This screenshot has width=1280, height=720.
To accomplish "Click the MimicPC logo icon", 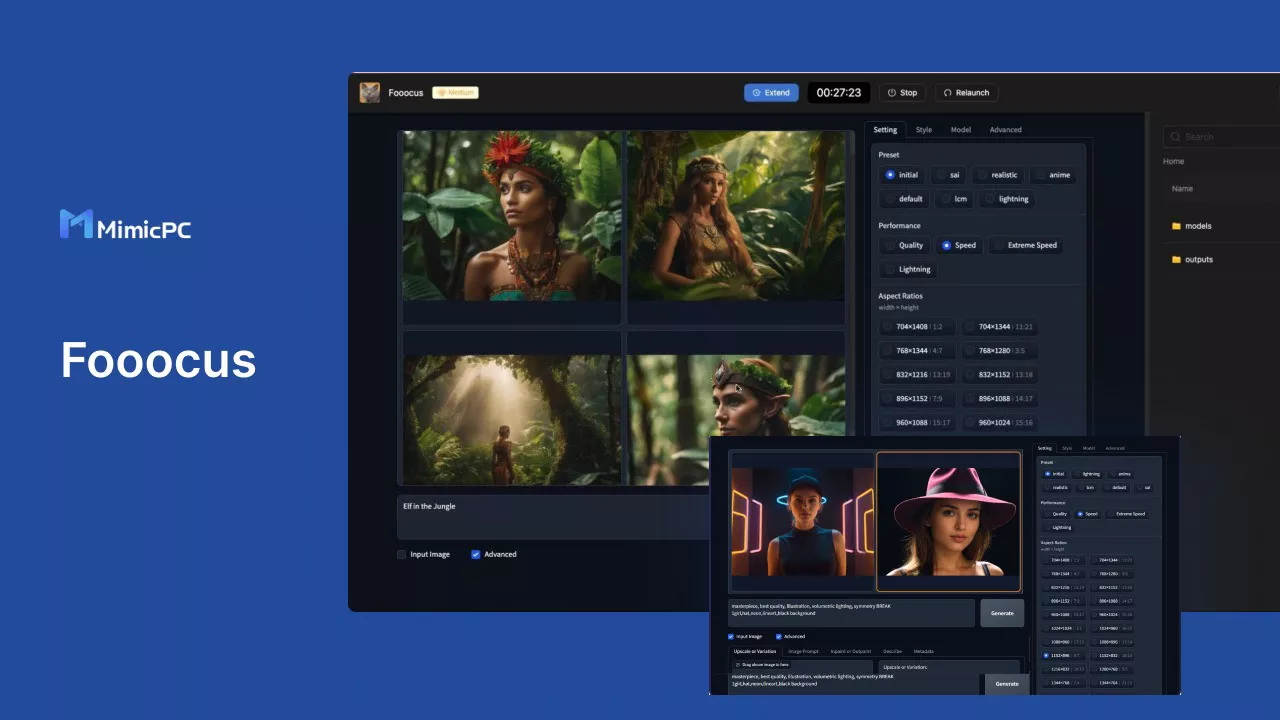I will pyautogui.click(x=76, y=225).
